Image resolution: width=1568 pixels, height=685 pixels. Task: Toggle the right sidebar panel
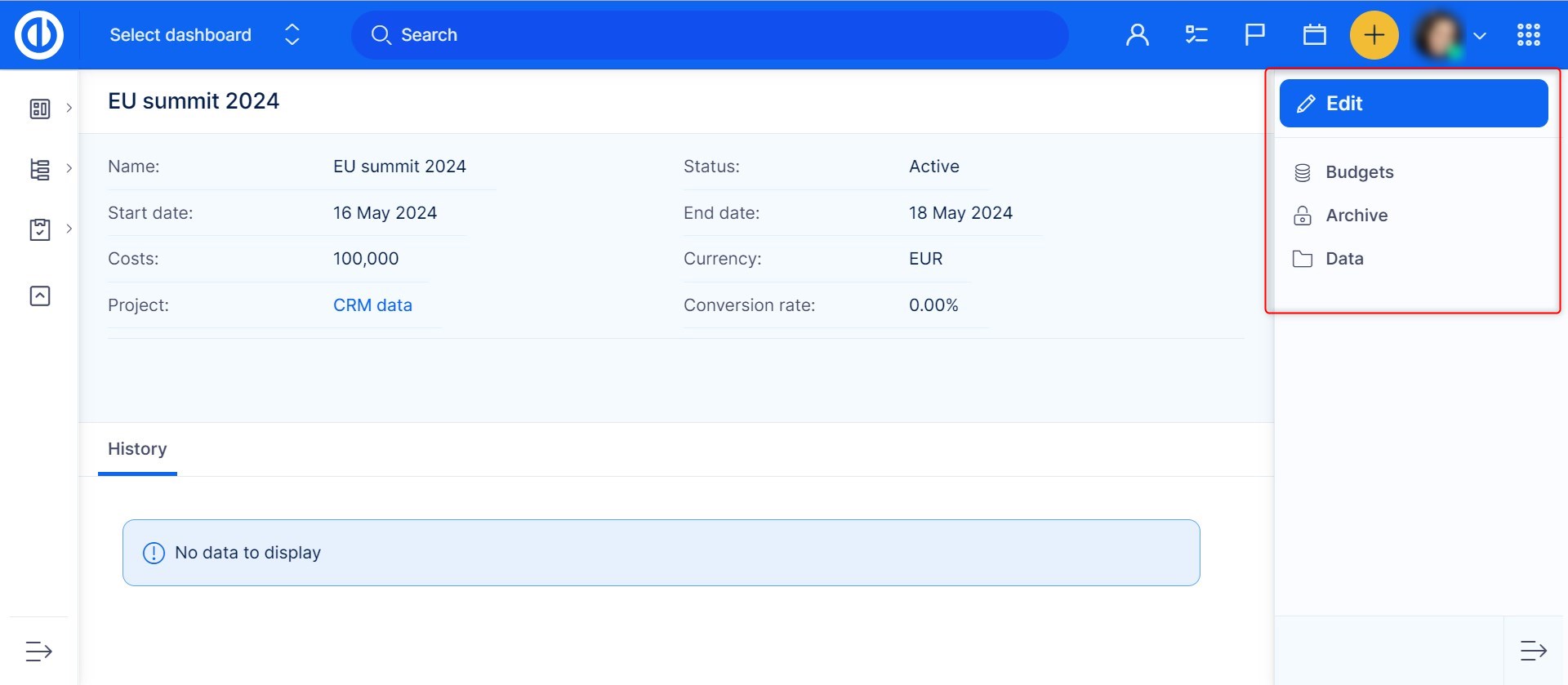click(1533, 651)
